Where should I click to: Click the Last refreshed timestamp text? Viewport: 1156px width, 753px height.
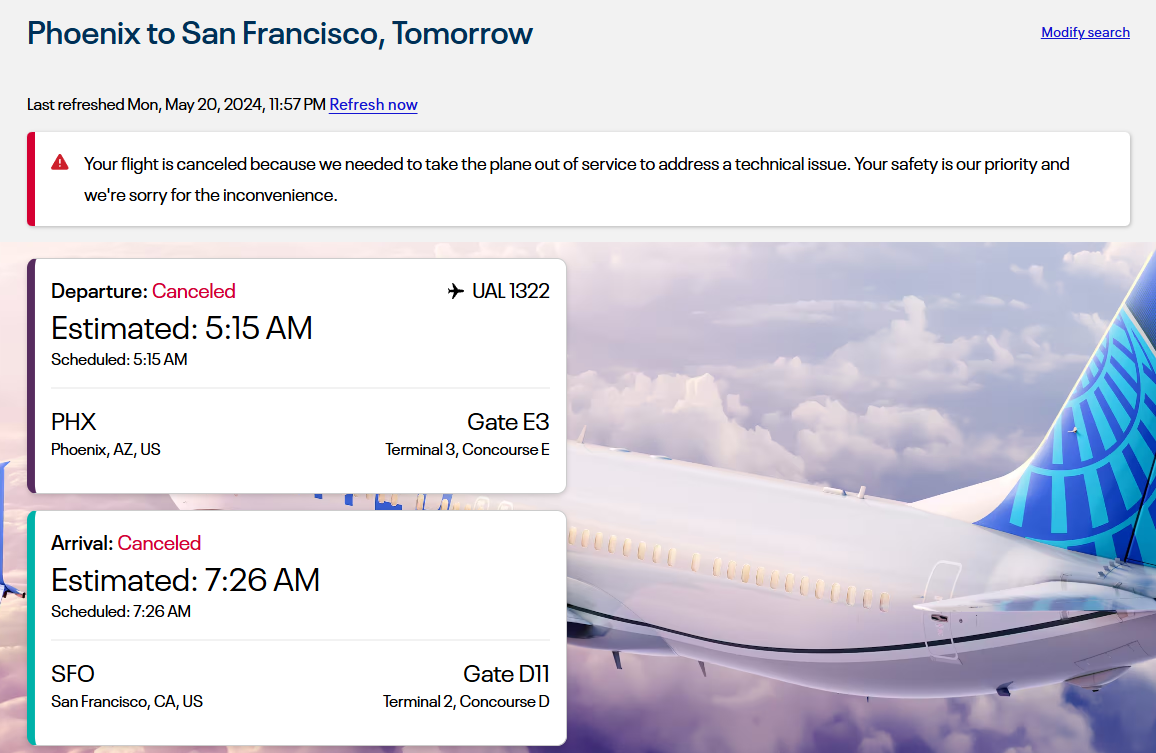coord(176,105)
